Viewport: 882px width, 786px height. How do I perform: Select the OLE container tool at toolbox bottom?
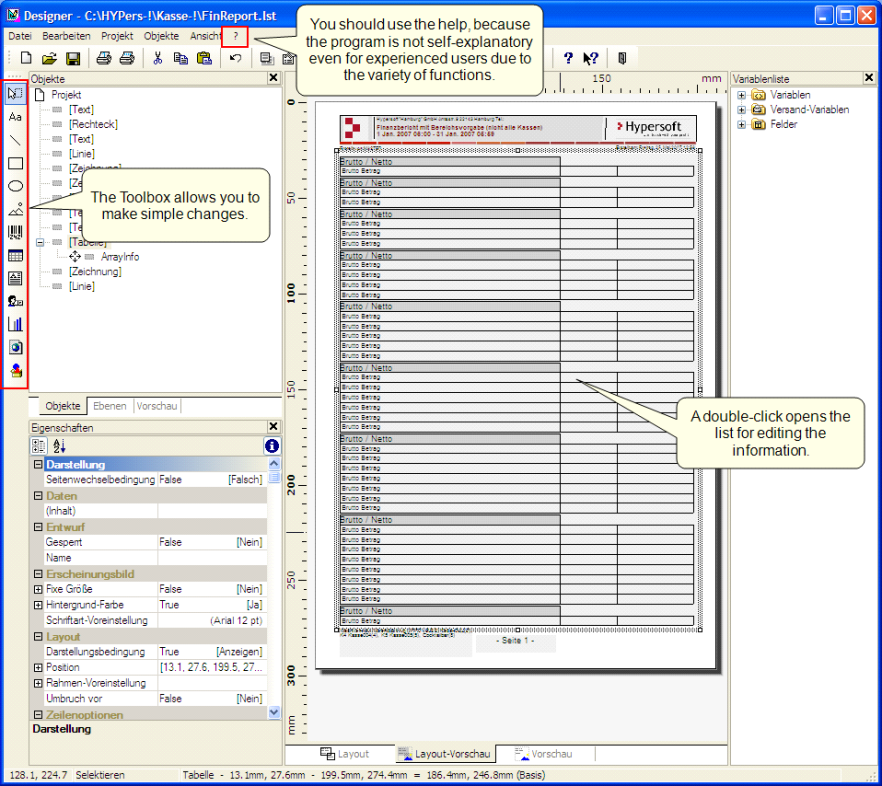click(x=15, y=371)
